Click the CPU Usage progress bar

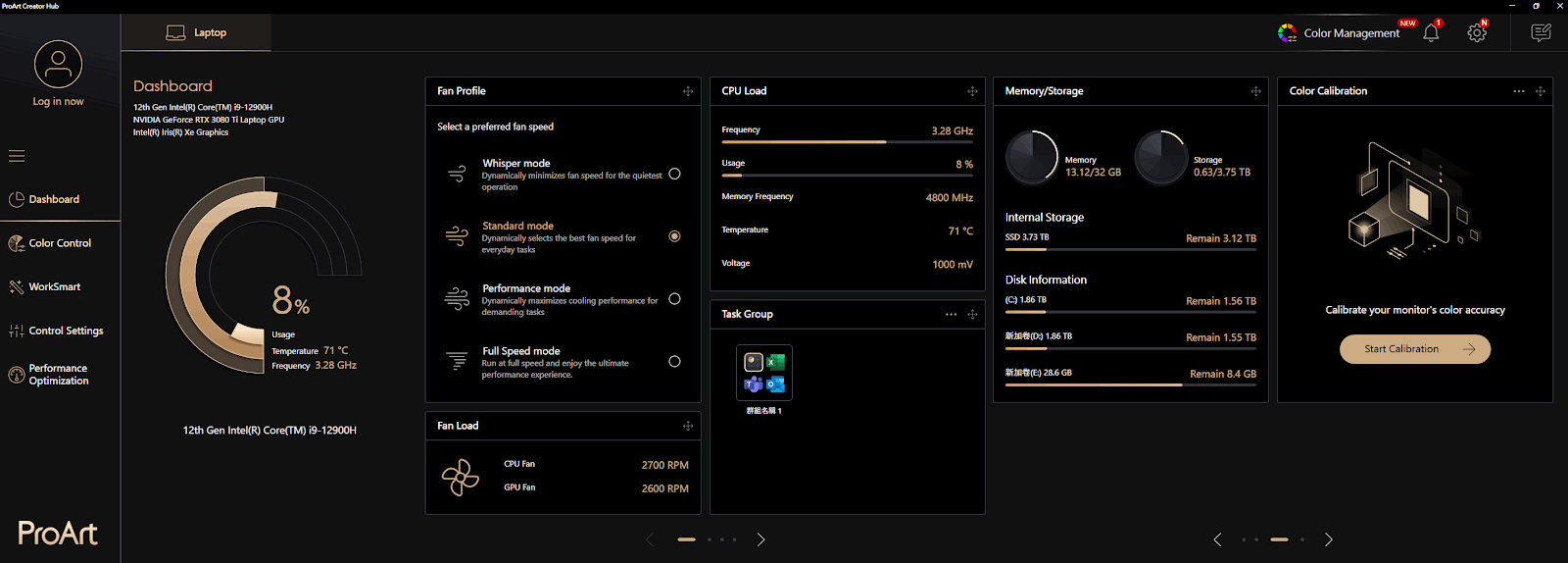point(848,176)
